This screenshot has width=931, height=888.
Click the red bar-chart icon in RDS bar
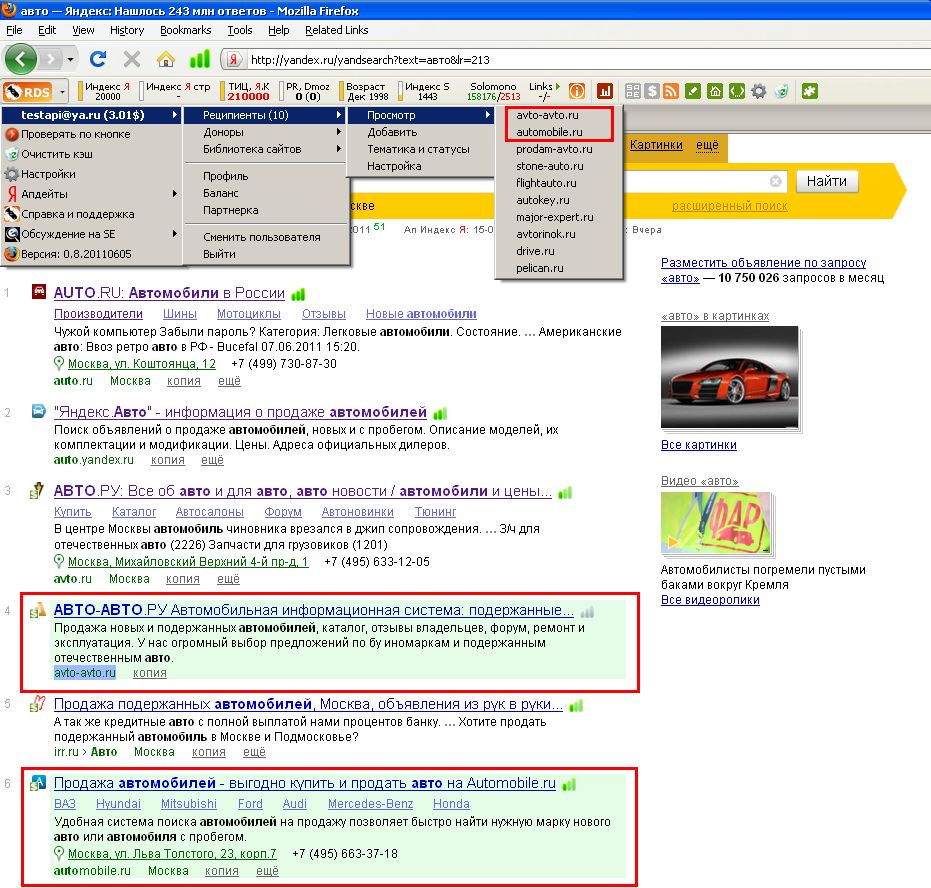[604, 91]
